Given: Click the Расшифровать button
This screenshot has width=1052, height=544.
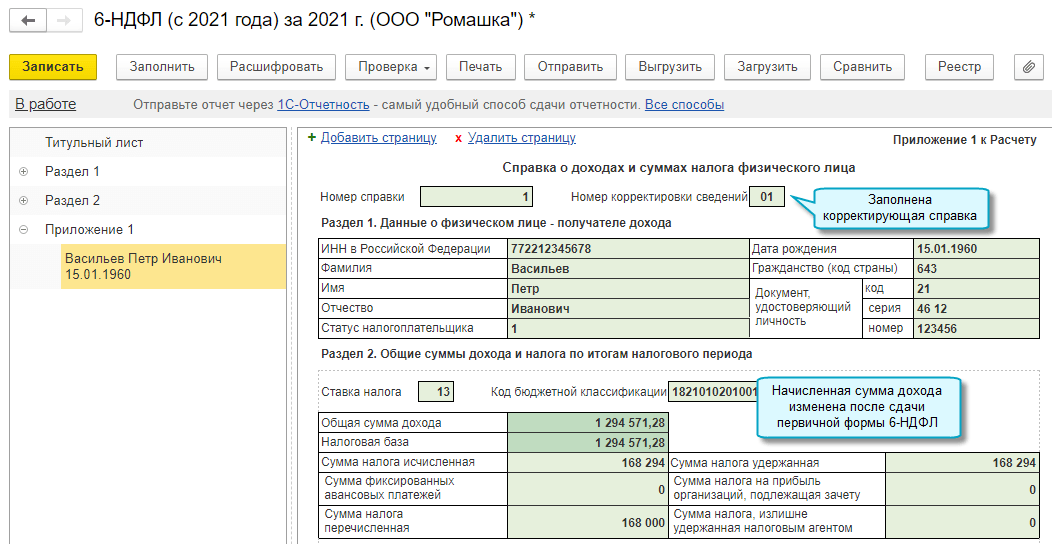Looking at the screenshot, I should tap(276, 67).
